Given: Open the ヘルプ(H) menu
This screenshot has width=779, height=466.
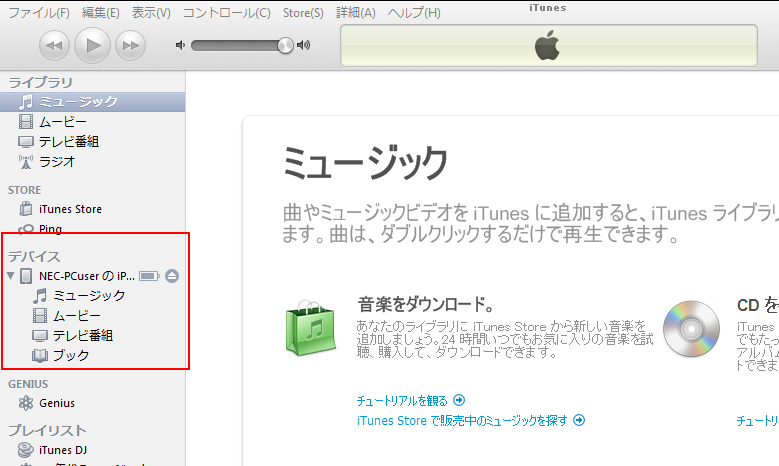Looking at the screenshot, I should (x=414, y=13).
